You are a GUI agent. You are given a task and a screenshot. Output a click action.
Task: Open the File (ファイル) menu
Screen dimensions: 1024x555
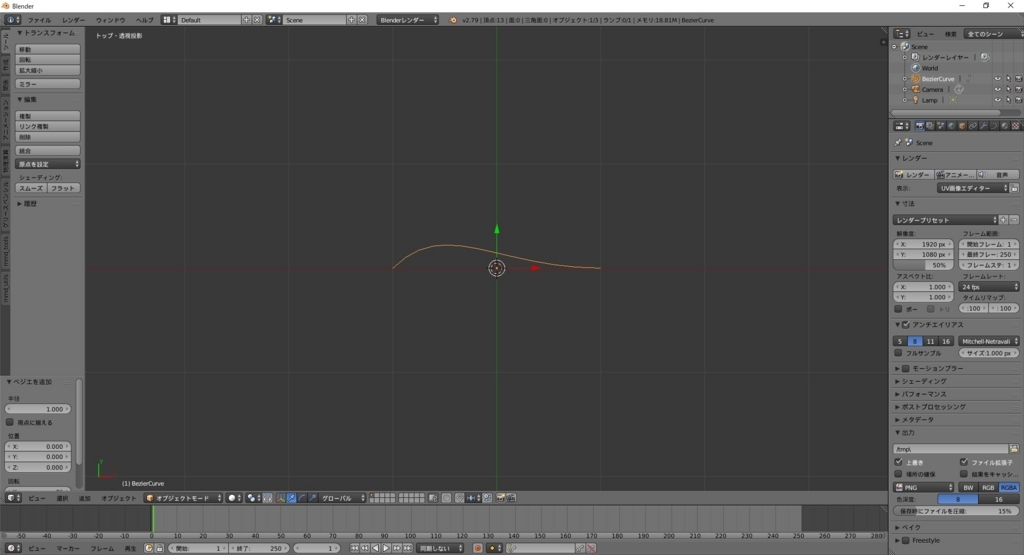[39, 20]
